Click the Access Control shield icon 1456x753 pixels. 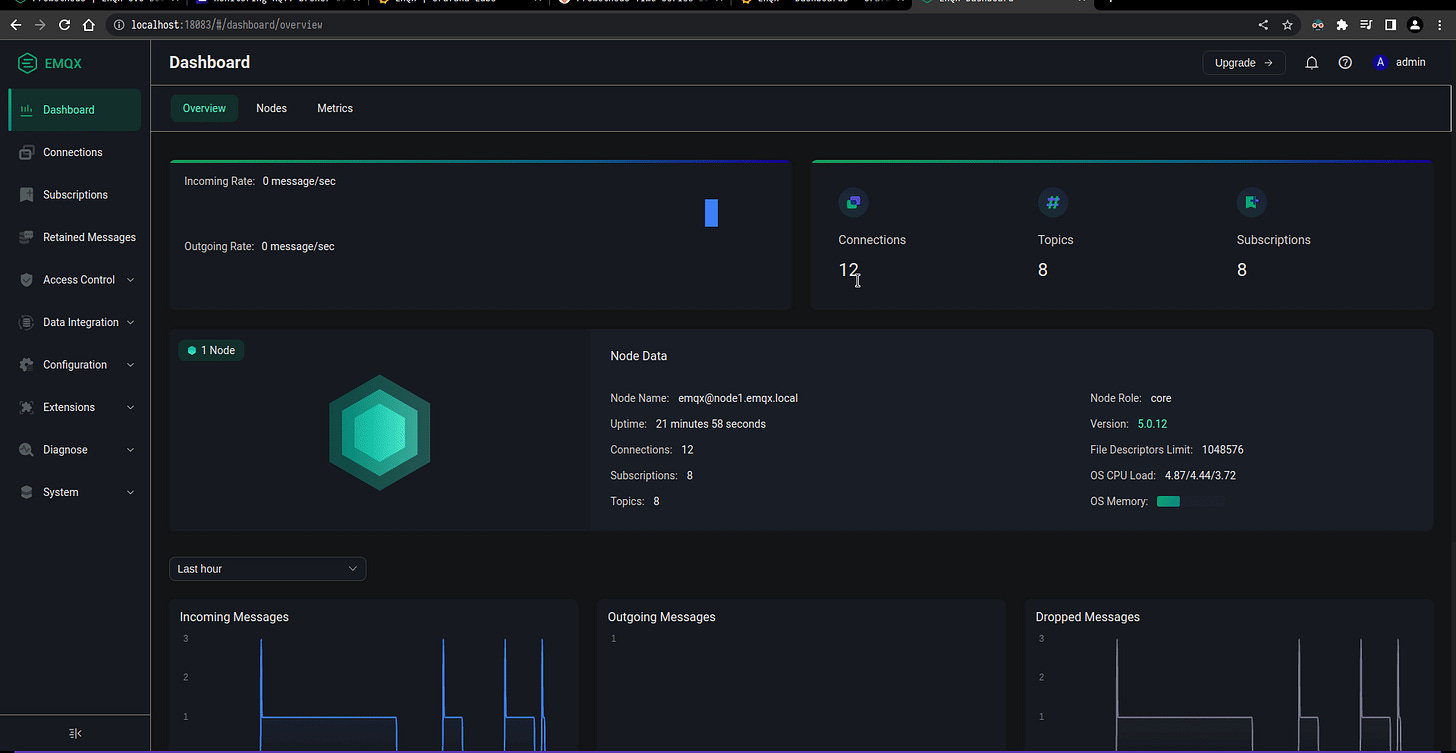pos(26,280)
